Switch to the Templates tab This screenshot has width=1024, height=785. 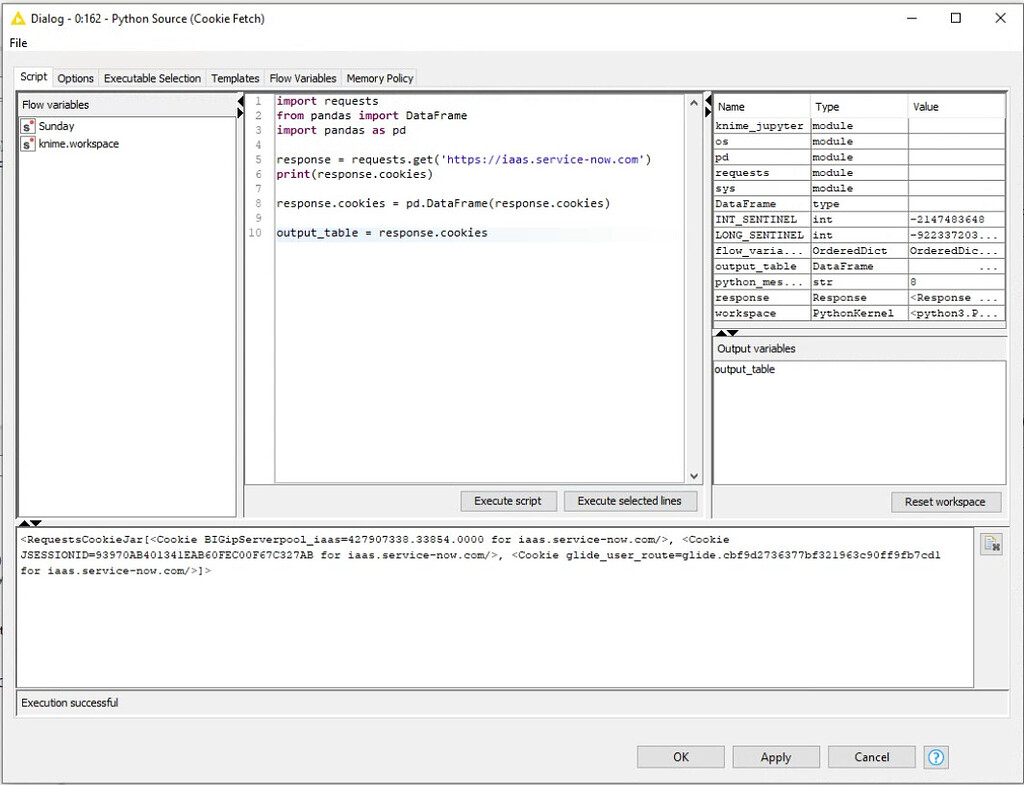[x=235, y=78]
